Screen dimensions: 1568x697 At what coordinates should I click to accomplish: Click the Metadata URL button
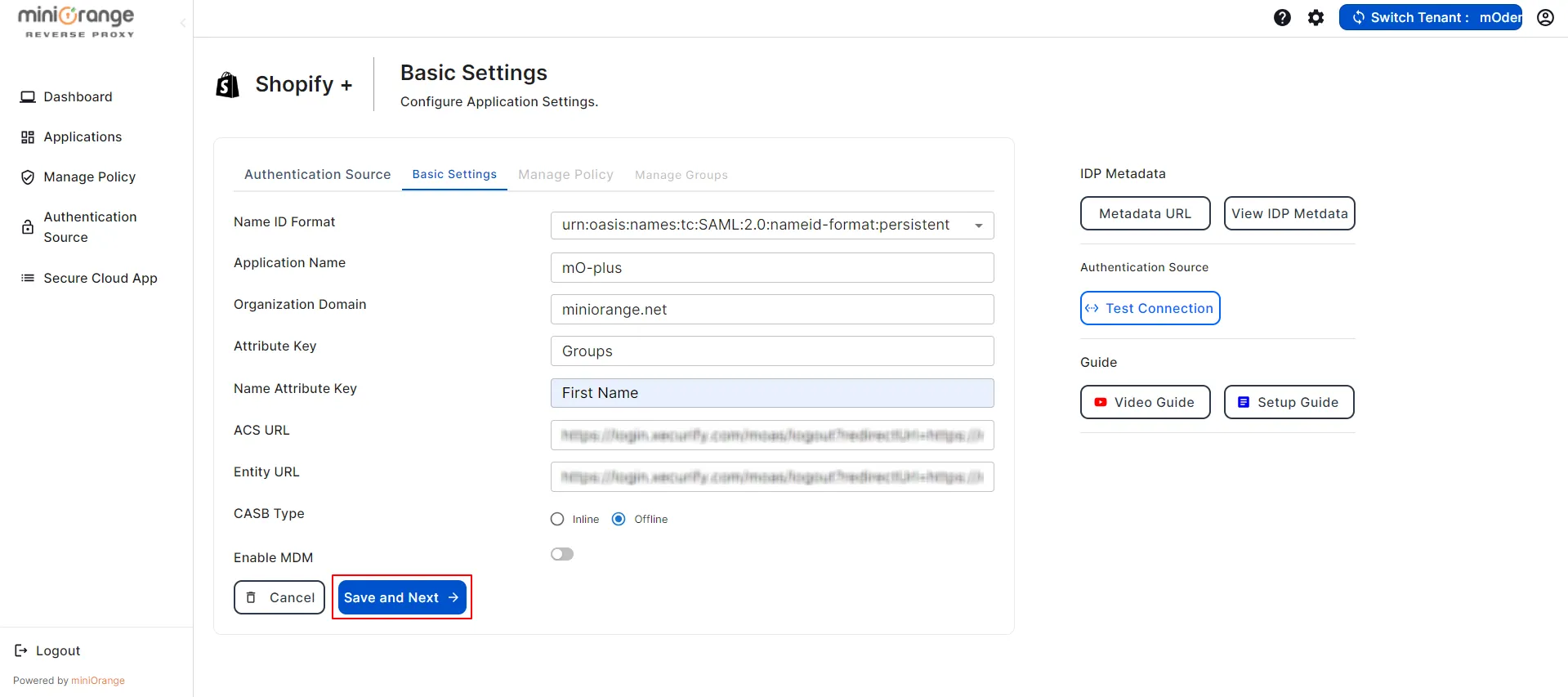point(1145,213)
